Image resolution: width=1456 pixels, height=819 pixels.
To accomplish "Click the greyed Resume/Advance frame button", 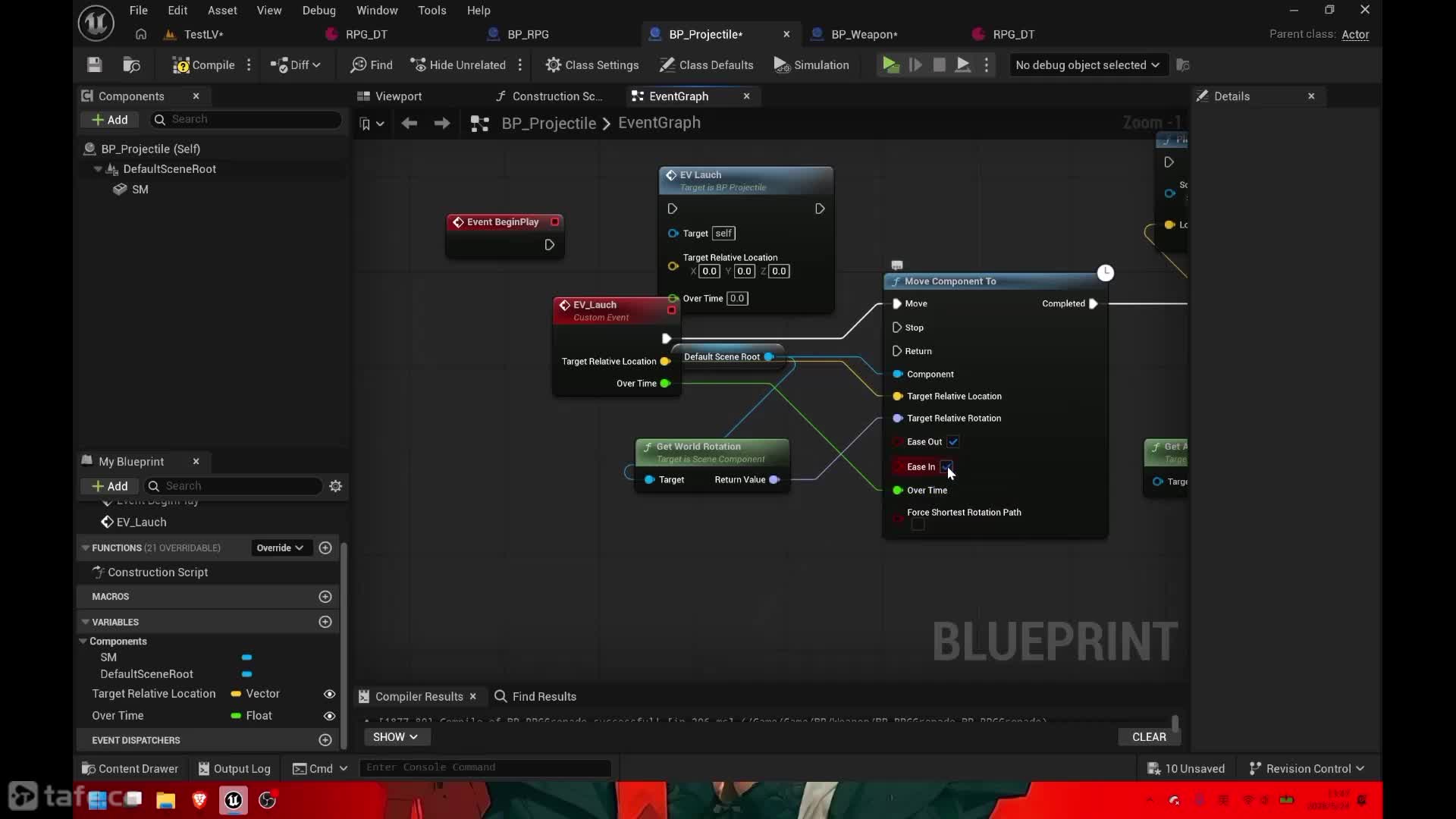I will (915, 65).
